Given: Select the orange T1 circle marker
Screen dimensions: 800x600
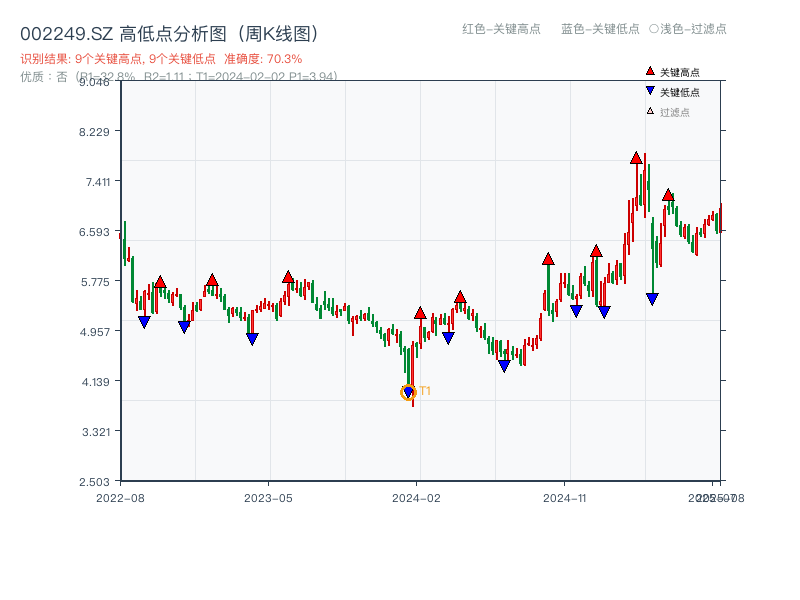Looking at the screenshot, I should pos(408,393).
